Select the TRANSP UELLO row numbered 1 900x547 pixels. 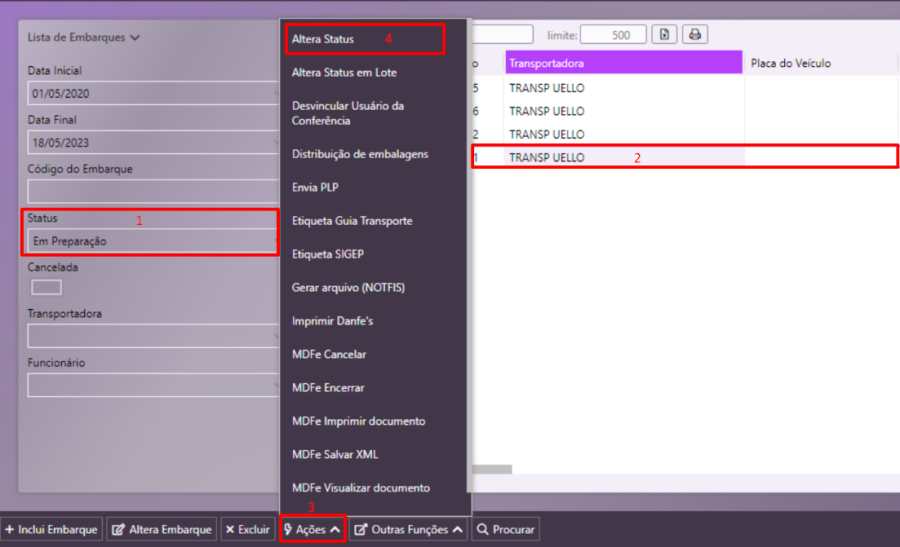[685, 157]
